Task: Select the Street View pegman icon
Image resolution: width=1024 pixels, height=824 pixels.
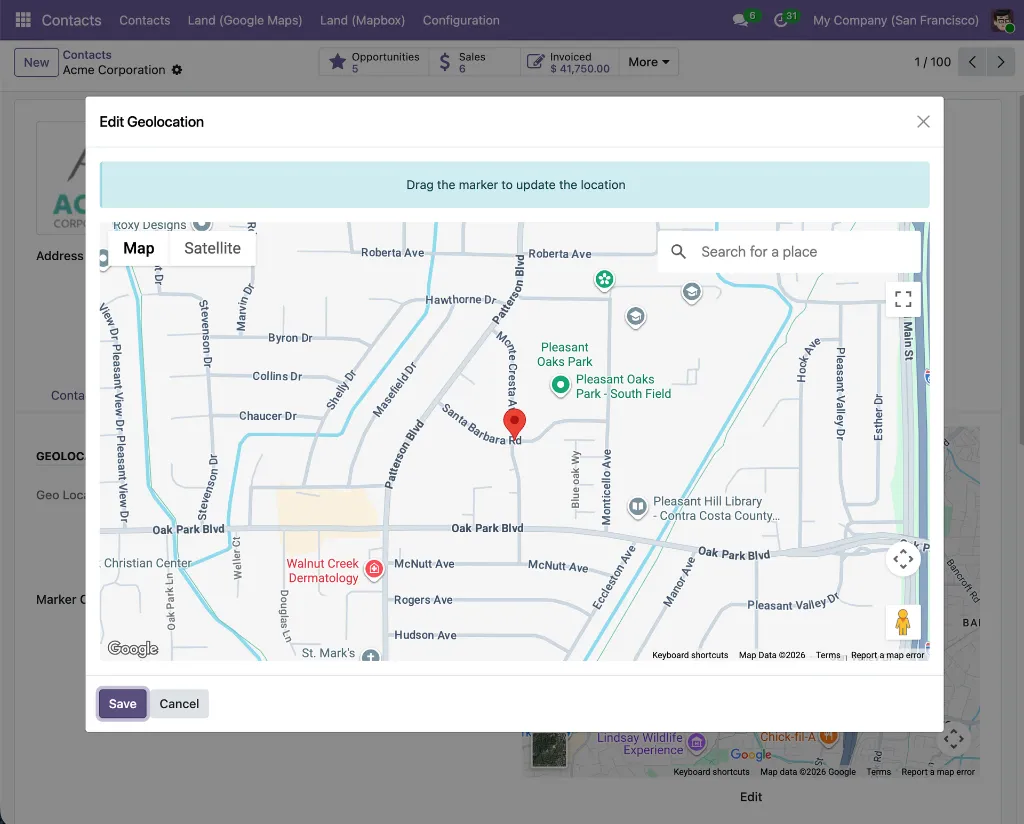Action: [x=903, y=622]
